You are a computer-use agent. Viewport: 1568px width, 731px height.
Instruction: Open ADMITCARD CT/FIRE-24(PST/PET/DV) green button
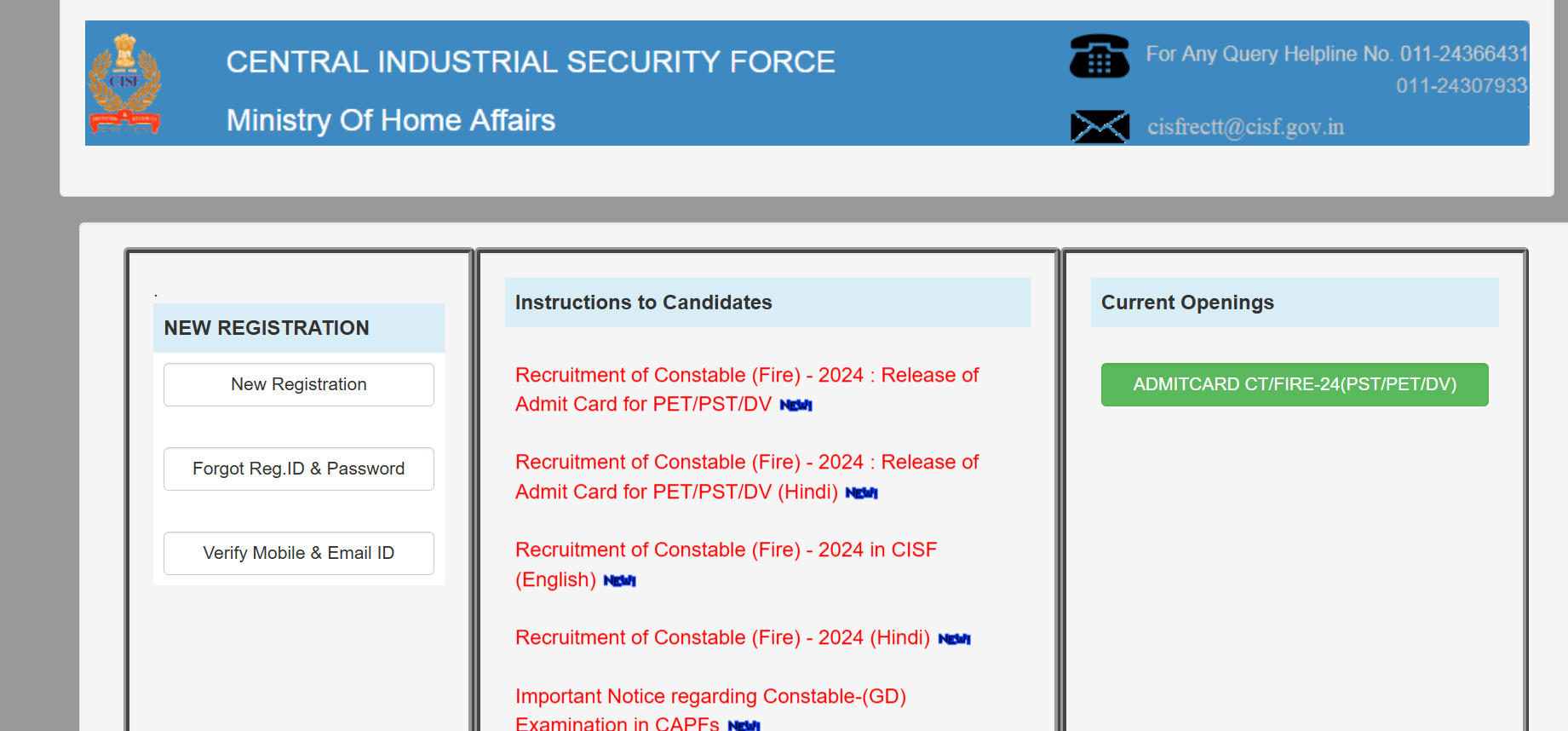(1295, 384)
